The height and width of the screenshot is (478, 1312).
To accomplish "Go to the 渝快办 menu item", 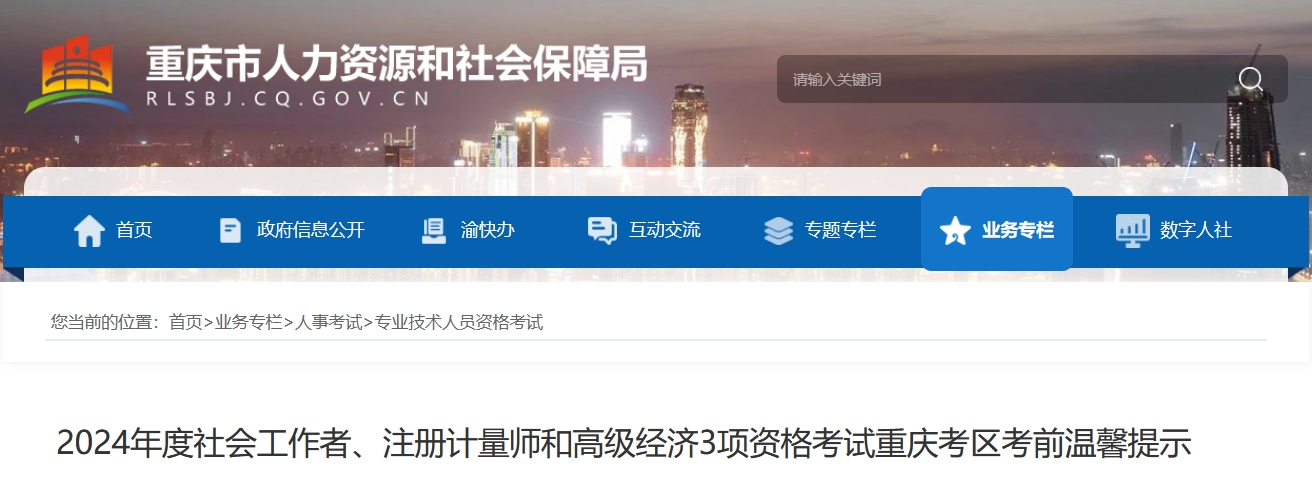I will pyautogui.click(x=488, y=230).
